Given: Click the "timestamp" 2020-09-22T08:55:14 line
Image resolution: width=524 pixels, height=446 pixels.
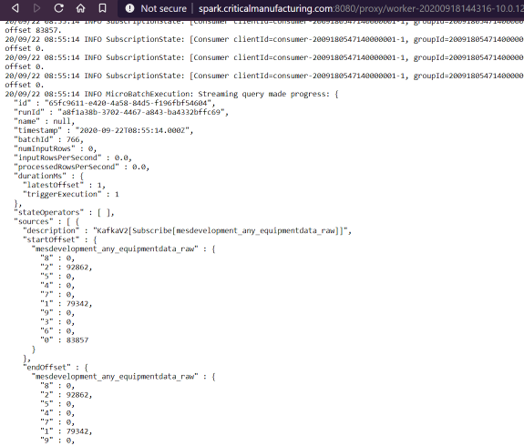Looking at the screenshot, I should tap(103, 130).
